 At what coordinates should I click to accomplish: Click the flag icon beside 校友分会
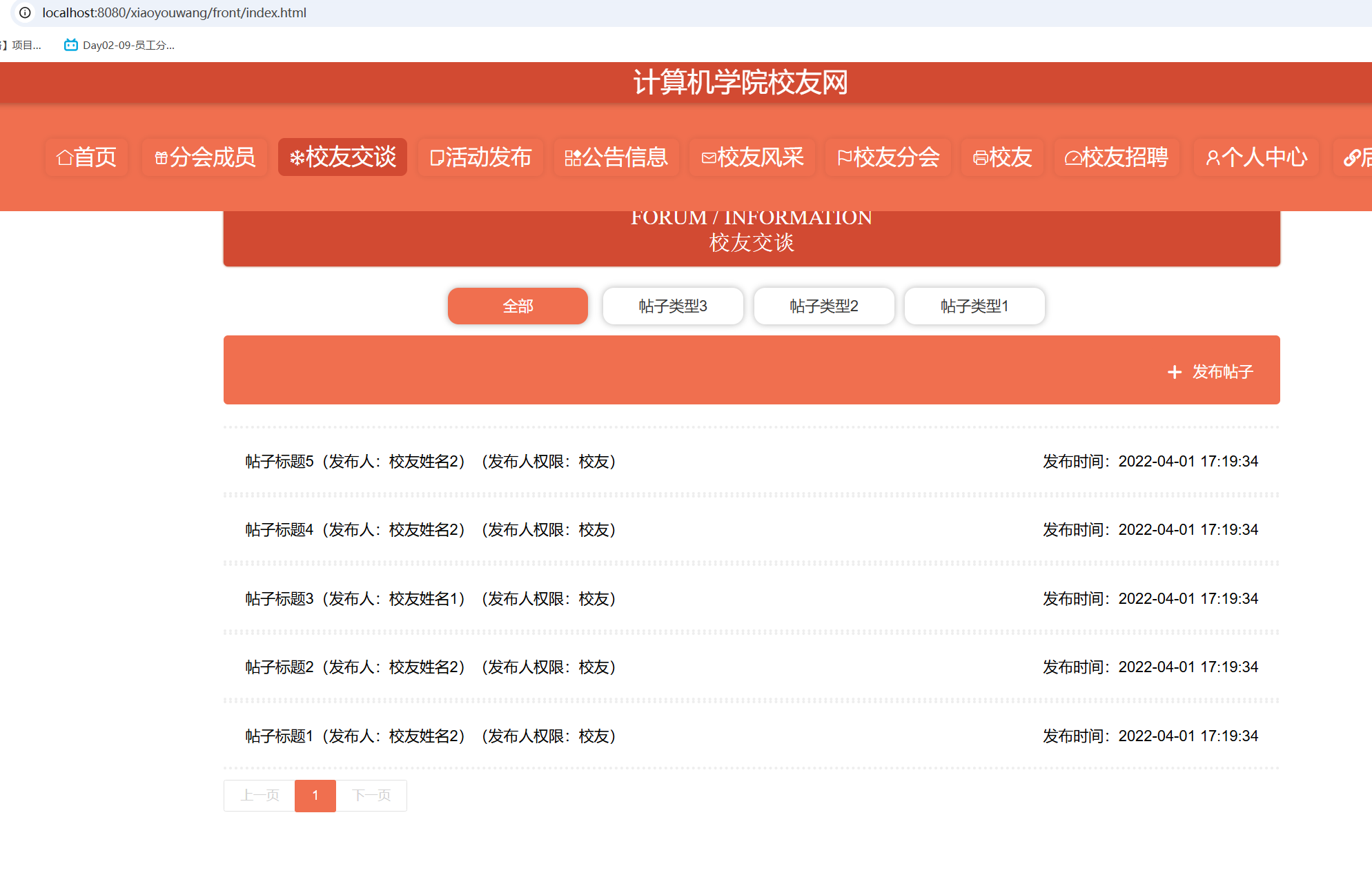[x=844, y=158]
